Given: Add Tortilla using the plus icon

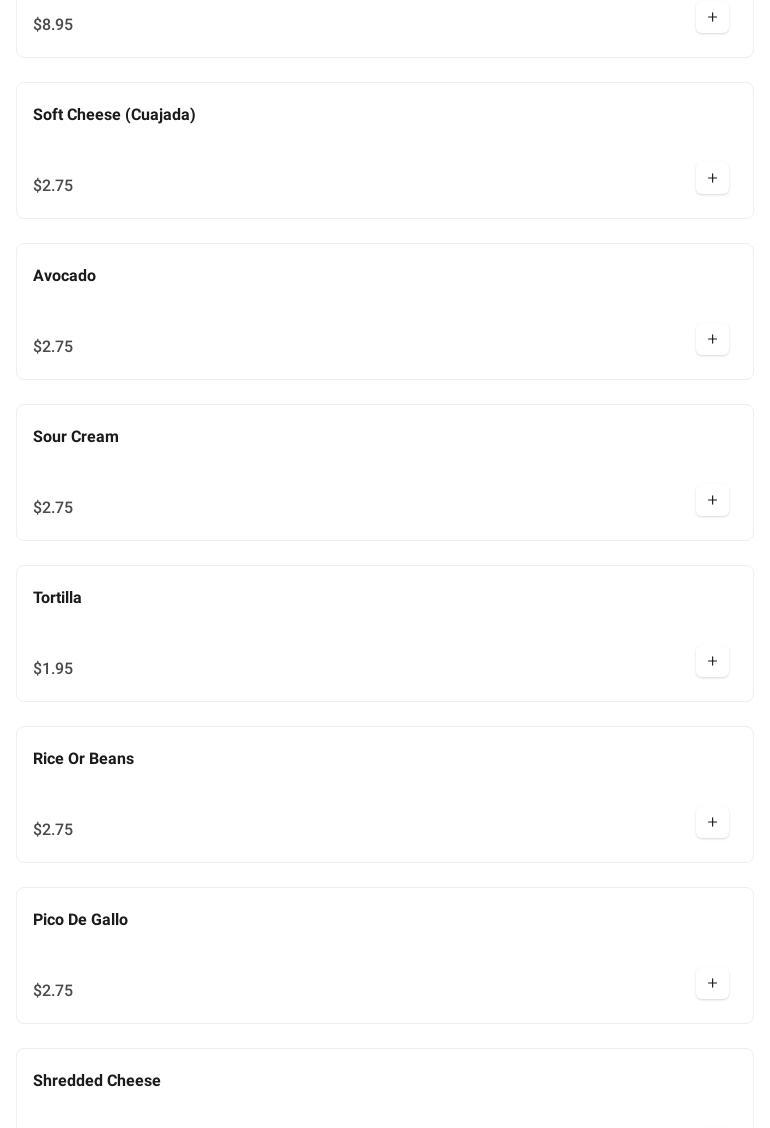Looking at the screenshot, I should point(712,662).
